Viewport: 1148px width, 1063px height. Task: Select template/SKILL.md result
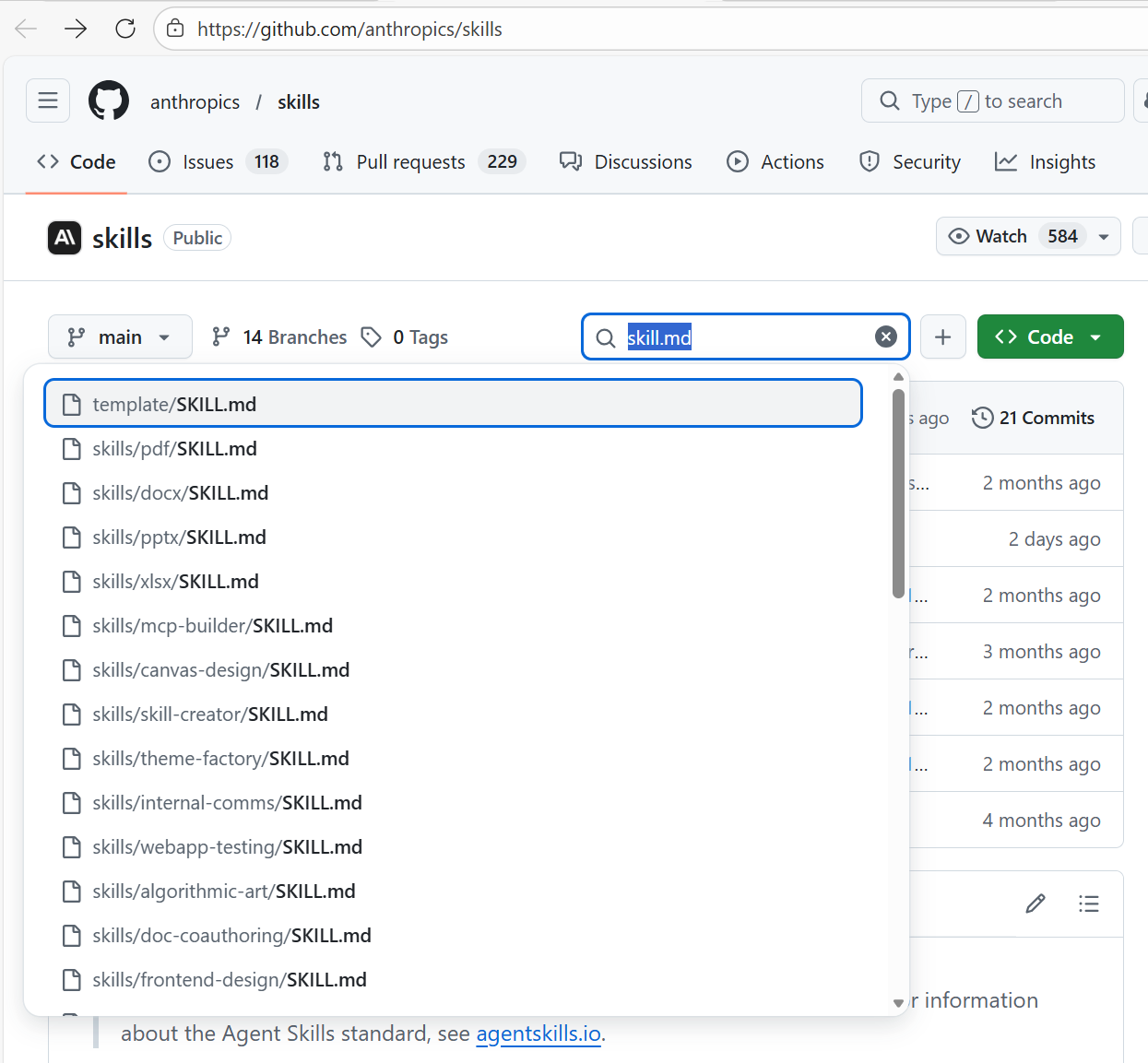(453, 404)
